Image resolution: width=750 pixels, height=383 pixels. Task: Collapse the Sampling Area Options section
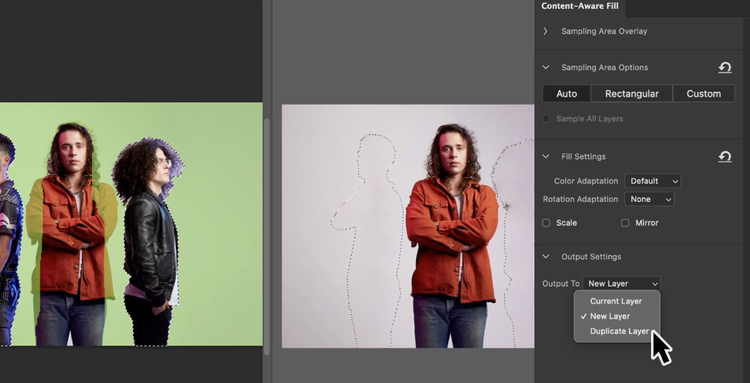click(x=546, y=67)
